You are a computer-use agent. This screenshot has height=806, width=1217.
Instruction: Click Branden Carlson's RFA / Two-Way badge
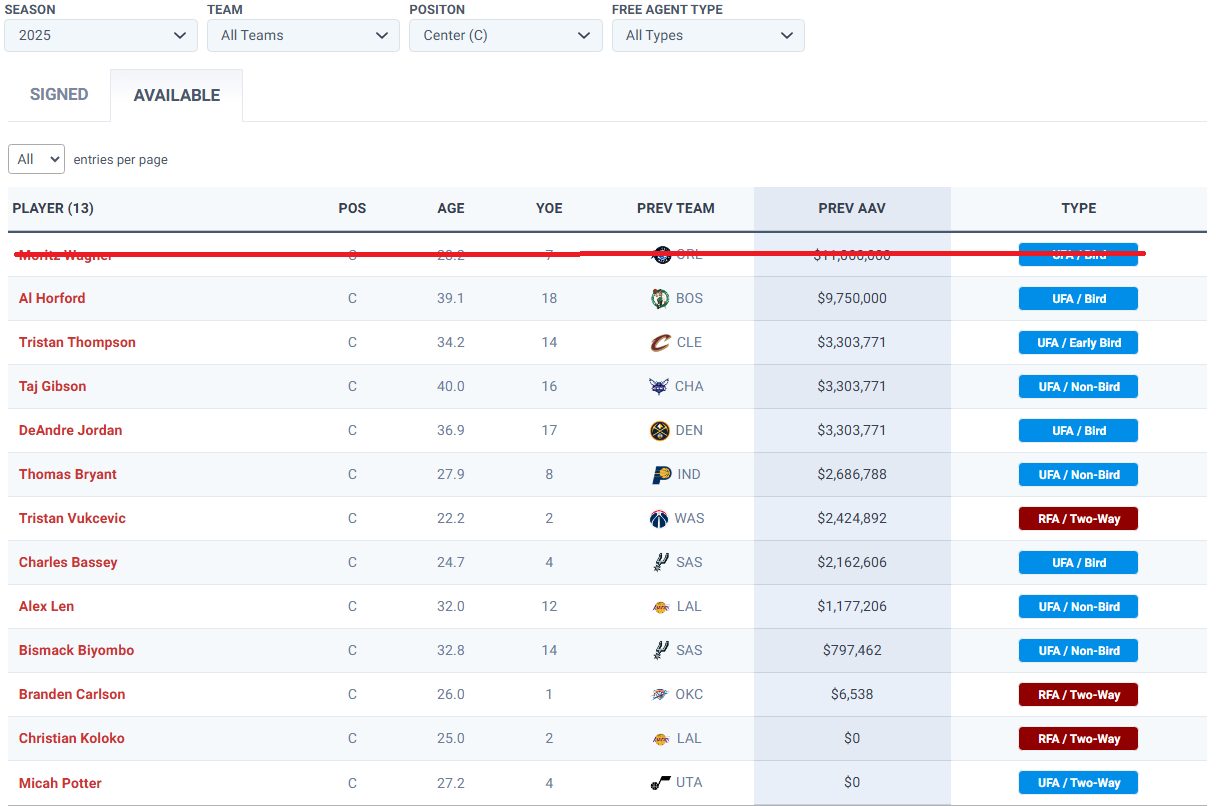pyautogui.click(x=1078, y=694)
